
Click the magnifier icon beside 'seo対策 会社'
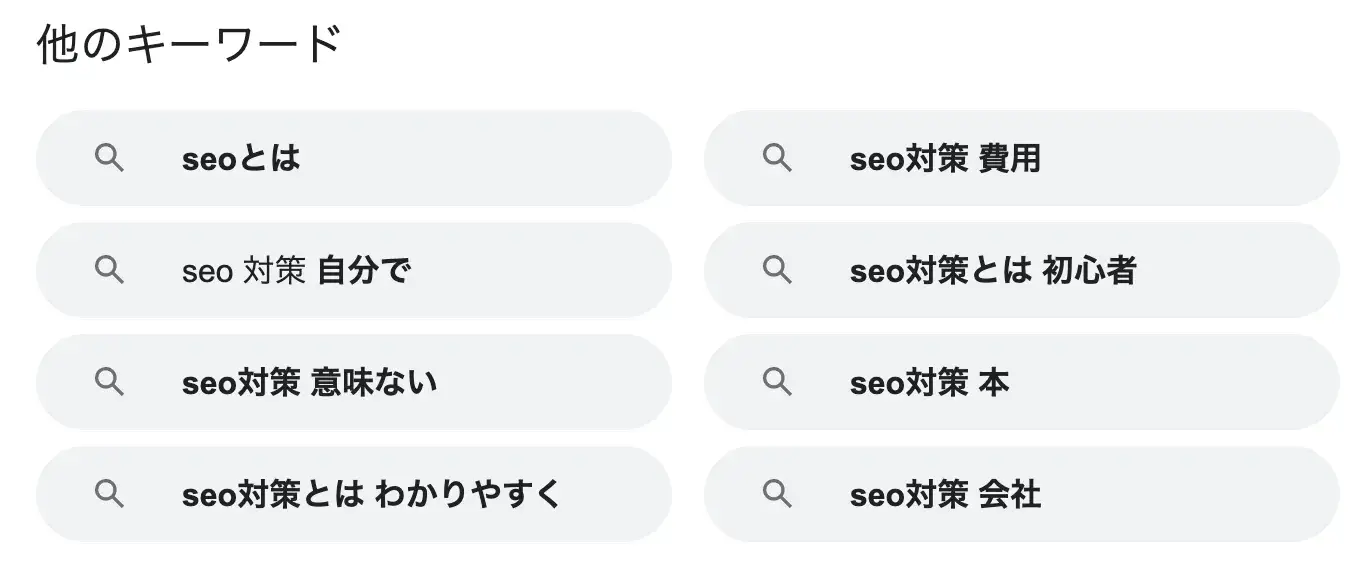coord(777,494)
